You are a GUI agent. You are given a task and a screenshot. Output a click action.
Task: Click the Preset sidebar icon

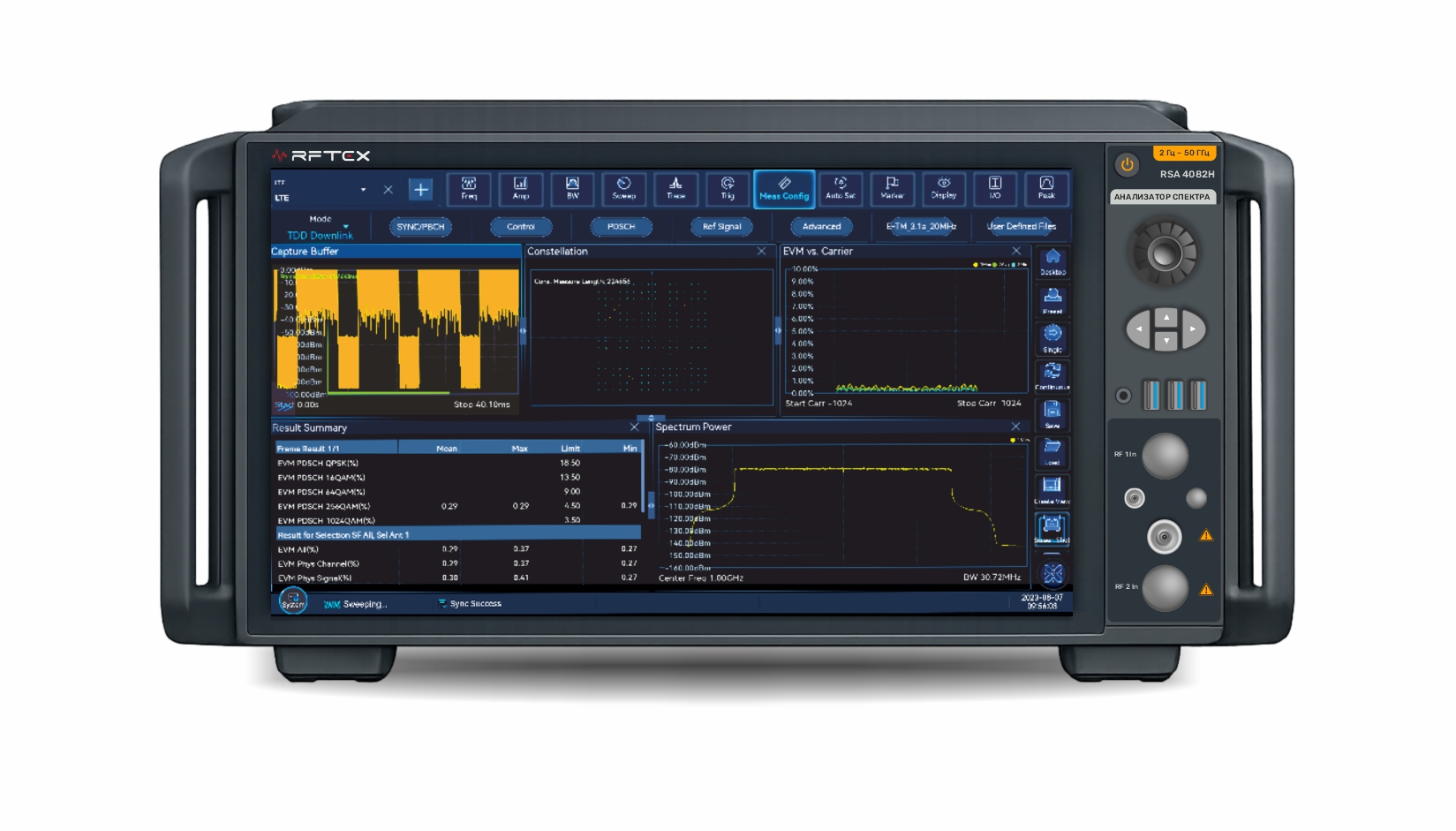pos(1052,301)
